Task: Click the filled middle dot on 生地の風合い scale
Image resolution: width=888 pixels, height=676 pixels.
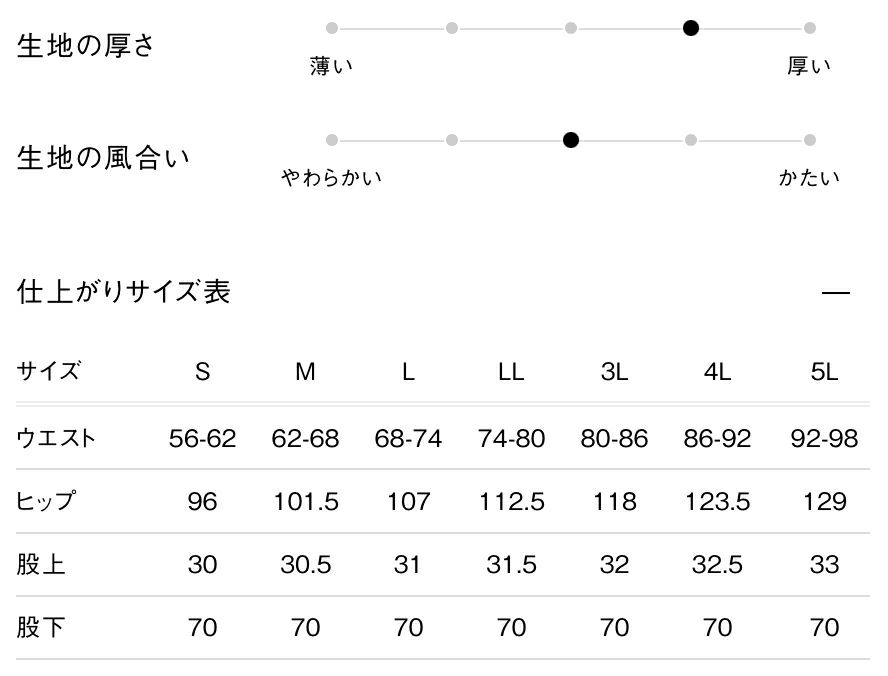Action: click(571, 140)
